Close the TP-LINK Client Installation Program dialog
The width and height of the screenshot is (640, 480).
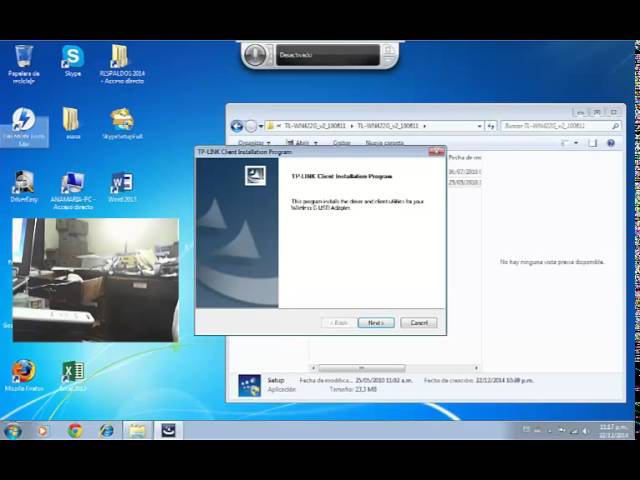(x=436, y=152)
